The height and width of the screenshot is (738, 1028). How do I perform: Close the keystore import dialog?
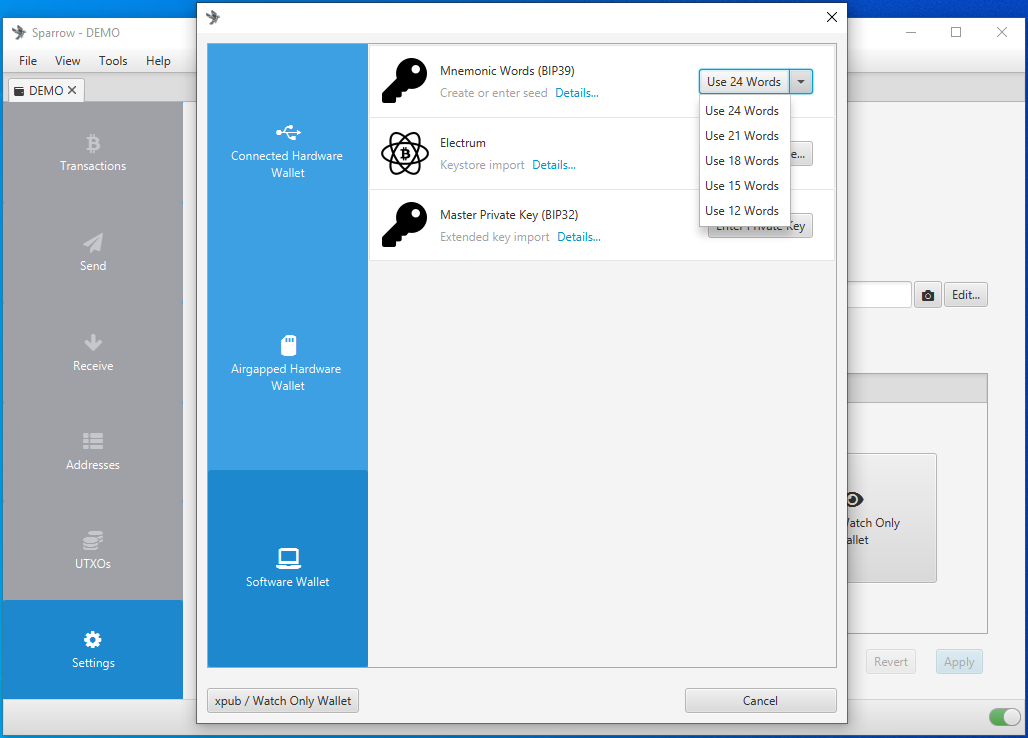(831, 17)
